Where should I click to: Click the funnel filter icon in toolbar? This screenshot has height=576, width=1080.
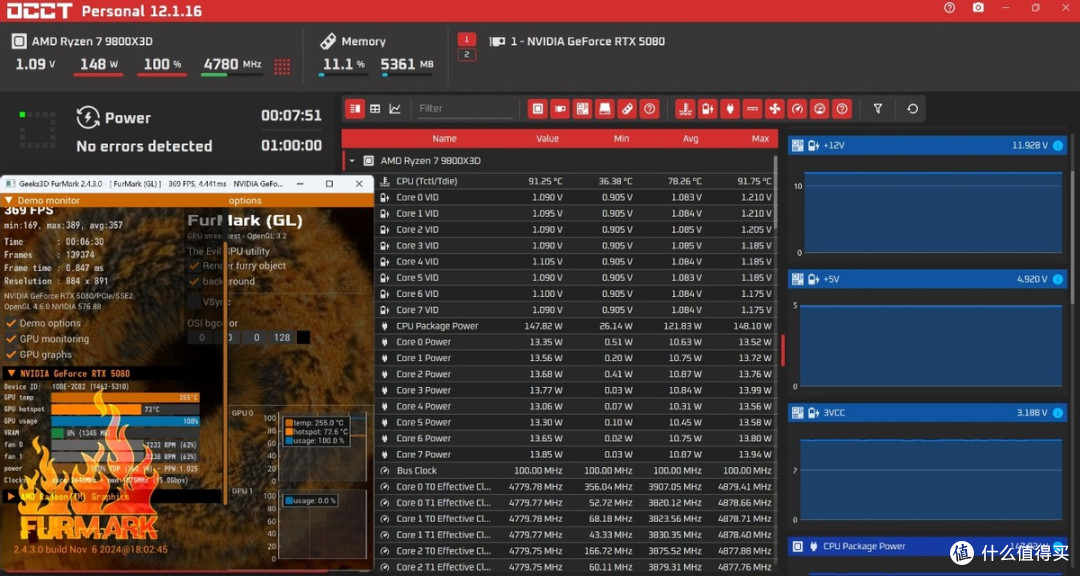pyautogui.click(x=878, y=109)
